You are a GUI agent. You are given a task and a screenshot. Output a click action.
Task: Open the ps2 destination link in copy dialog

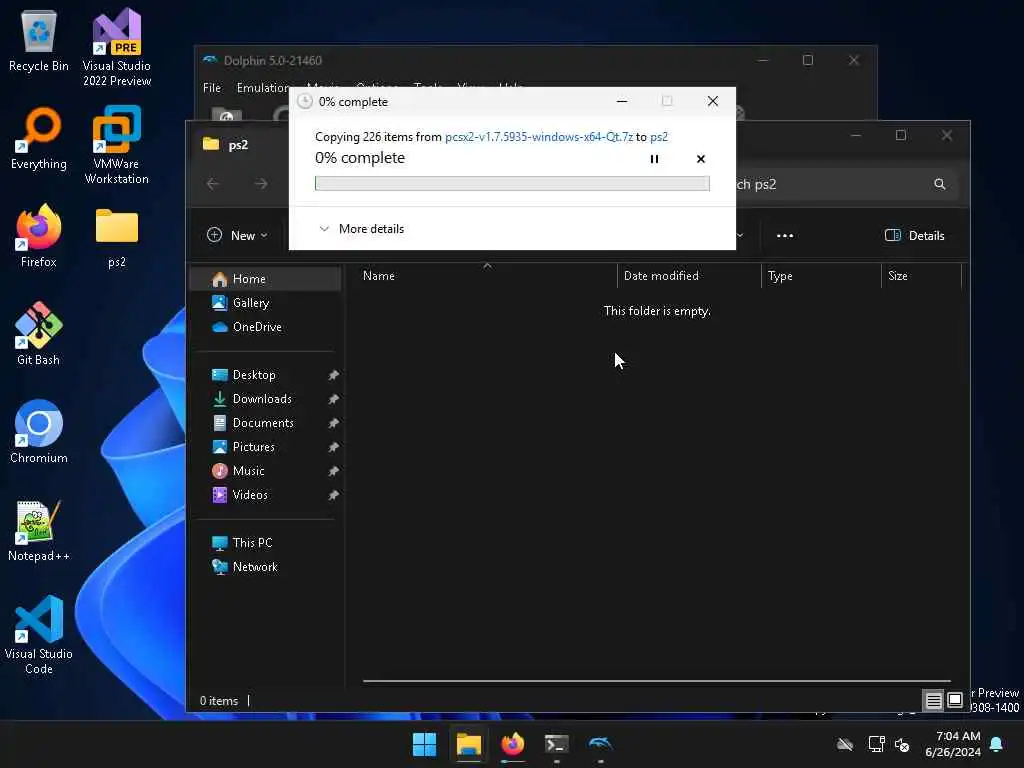659,136
